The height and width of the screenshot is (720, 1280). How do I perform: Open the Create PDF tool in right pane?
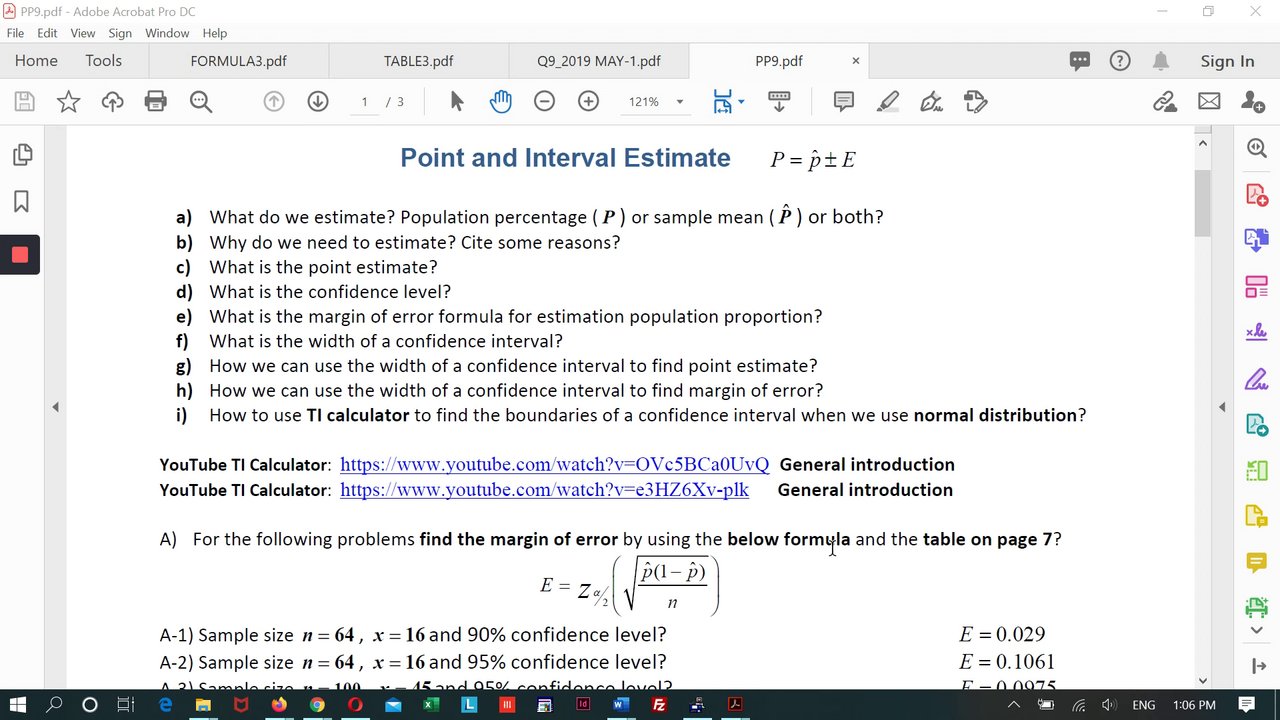(x=1257, y=194)
